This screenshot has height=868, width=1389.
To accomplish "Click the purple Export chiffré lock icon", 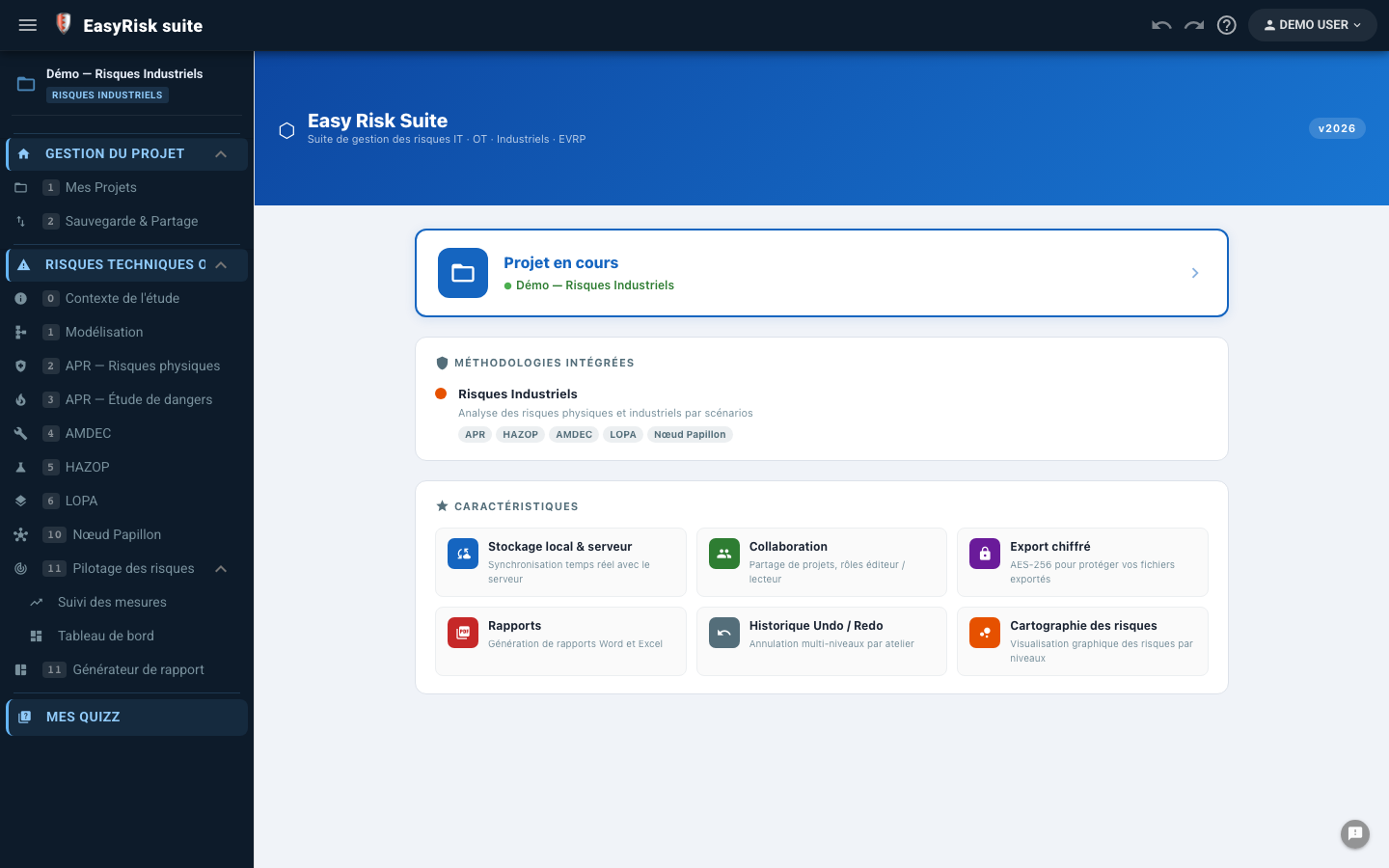I will tap(985, 554).
